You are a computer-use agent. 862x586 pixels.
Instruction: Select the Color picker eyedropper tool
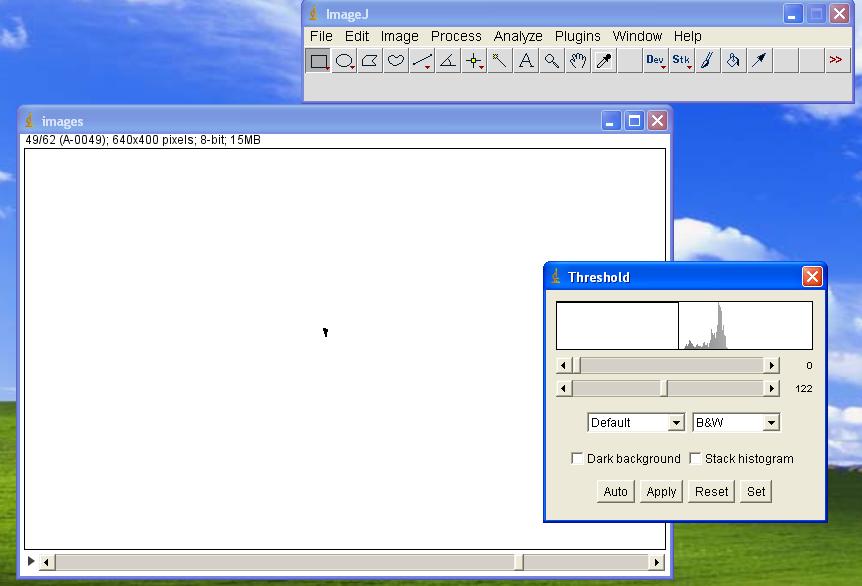point(604,60)
